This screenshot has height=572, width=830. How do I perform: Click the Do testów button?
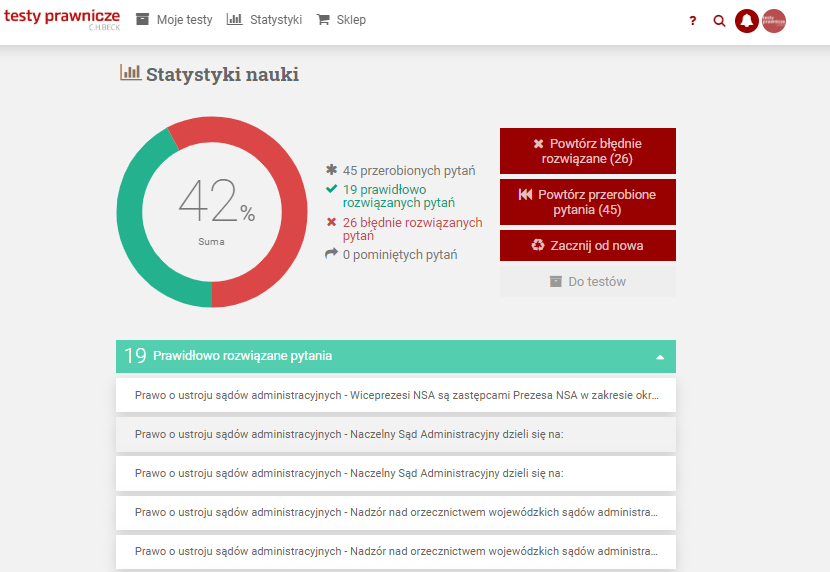tap(588, 281)
